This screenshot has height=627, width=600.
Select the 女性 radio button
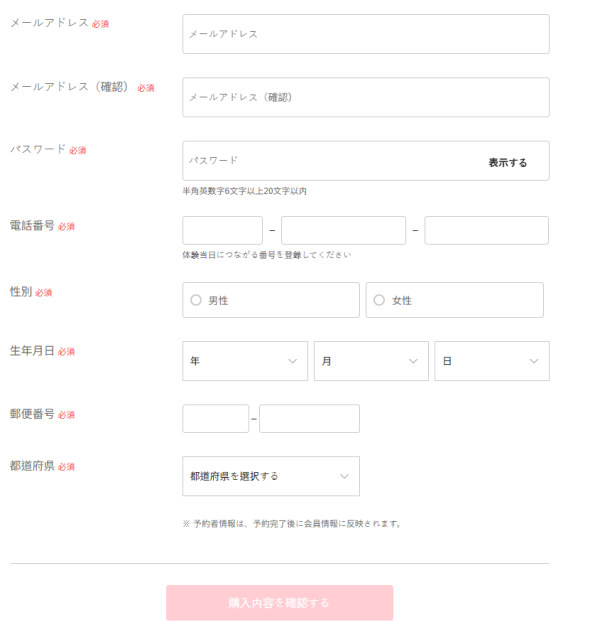[x=379, y=300]
